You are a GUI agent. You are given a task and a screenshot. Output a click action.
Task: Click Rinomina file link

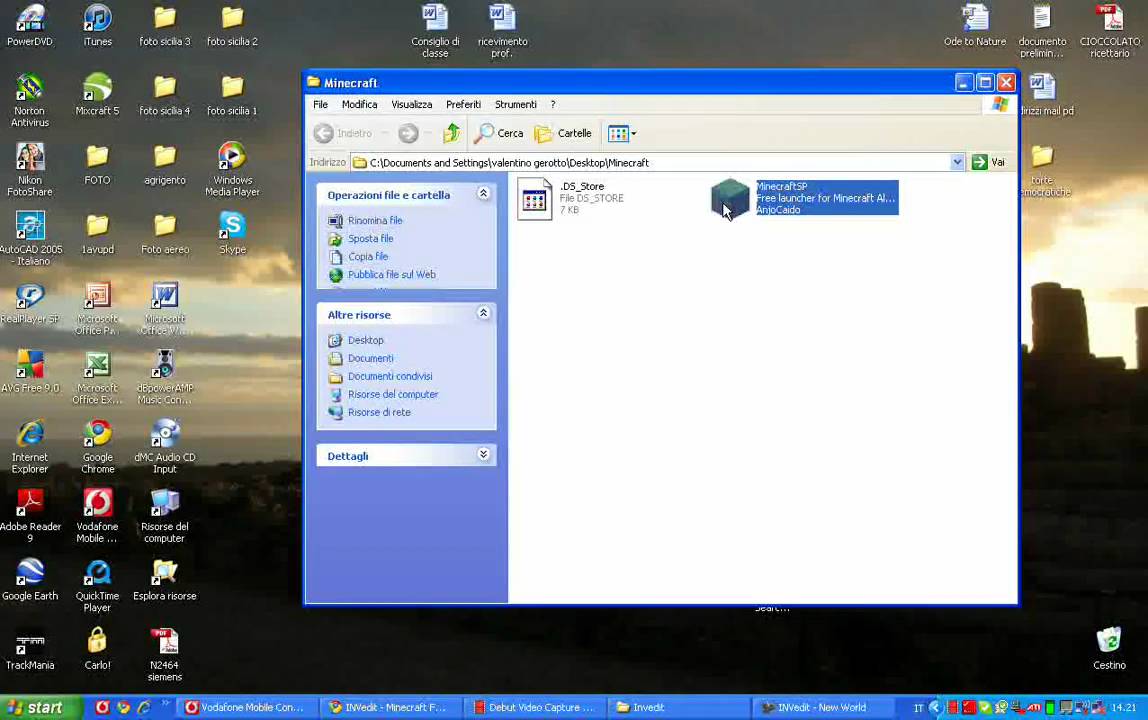click(x=375, y=220)
